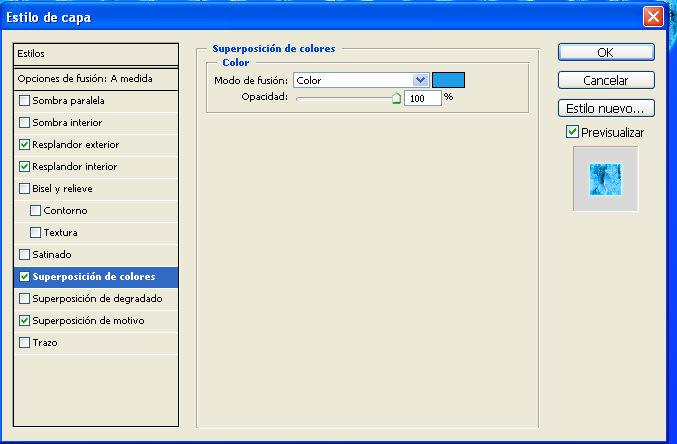This screenshot has height=444, width=677.
Task: Select the Estilos list header
Action: 97,53
